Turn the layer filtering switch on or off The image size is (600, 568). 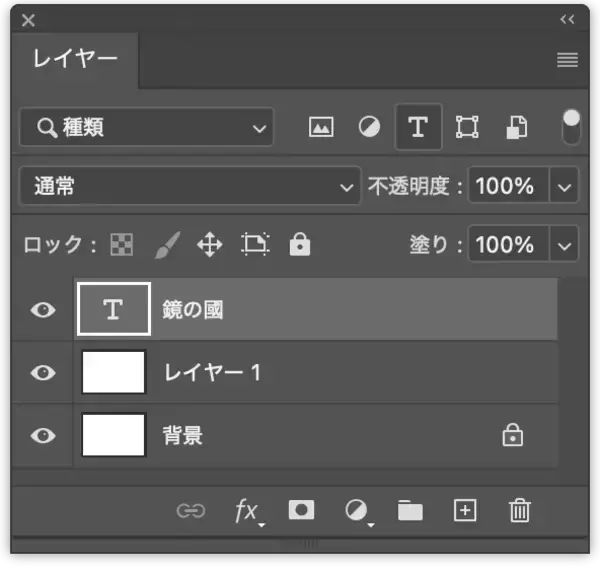571,127
